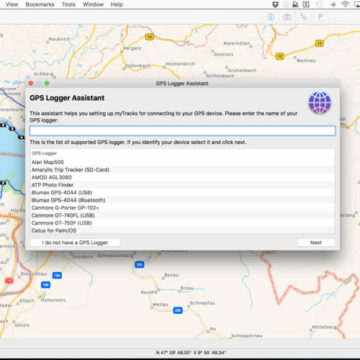Select 'ATP Photo Finder' row
360x360 pixels.
(182, 185)
